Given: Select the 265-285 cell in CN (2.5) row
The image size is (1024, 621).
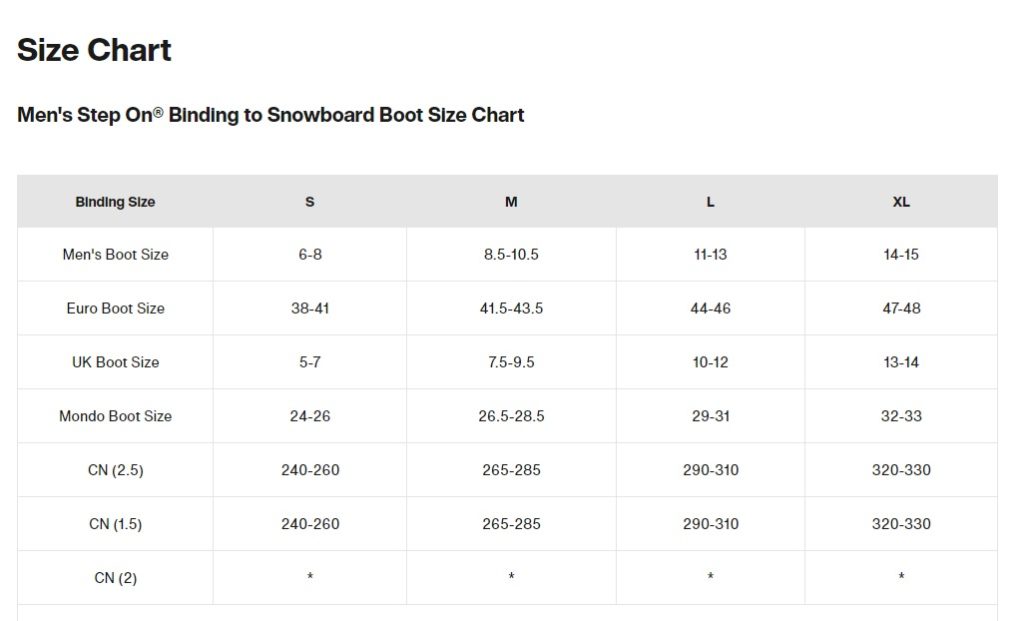Looking at the screenshot, I should (x=511, y=470).
